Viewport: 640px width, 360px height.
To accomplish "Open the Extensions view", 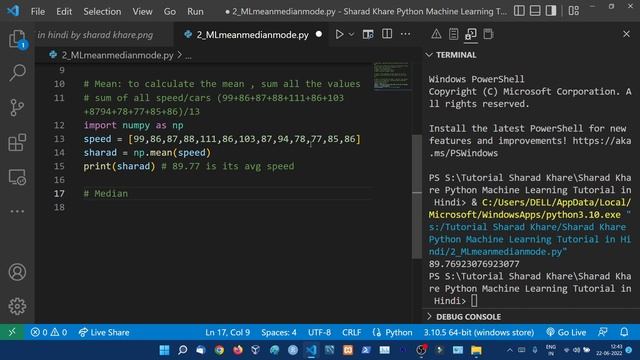I will point(17,142).
